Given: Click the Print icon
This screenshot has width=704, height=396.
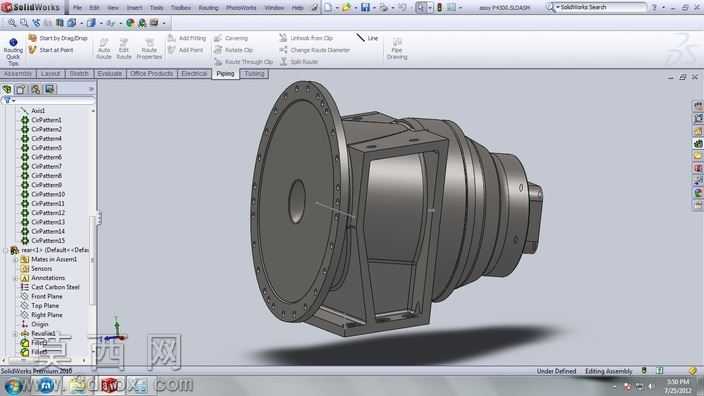Looking at the screenshot, I should coord(383,8).
